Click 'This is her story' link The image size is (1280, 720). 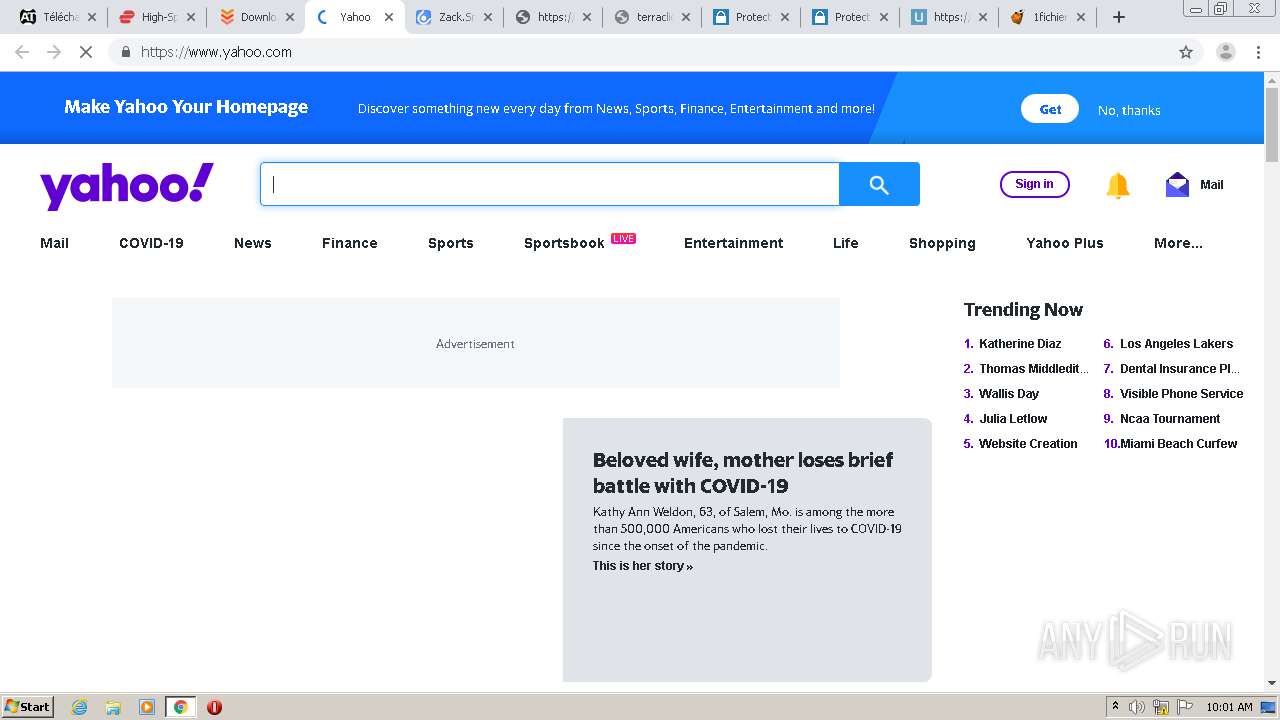click(x=643, y=566)
